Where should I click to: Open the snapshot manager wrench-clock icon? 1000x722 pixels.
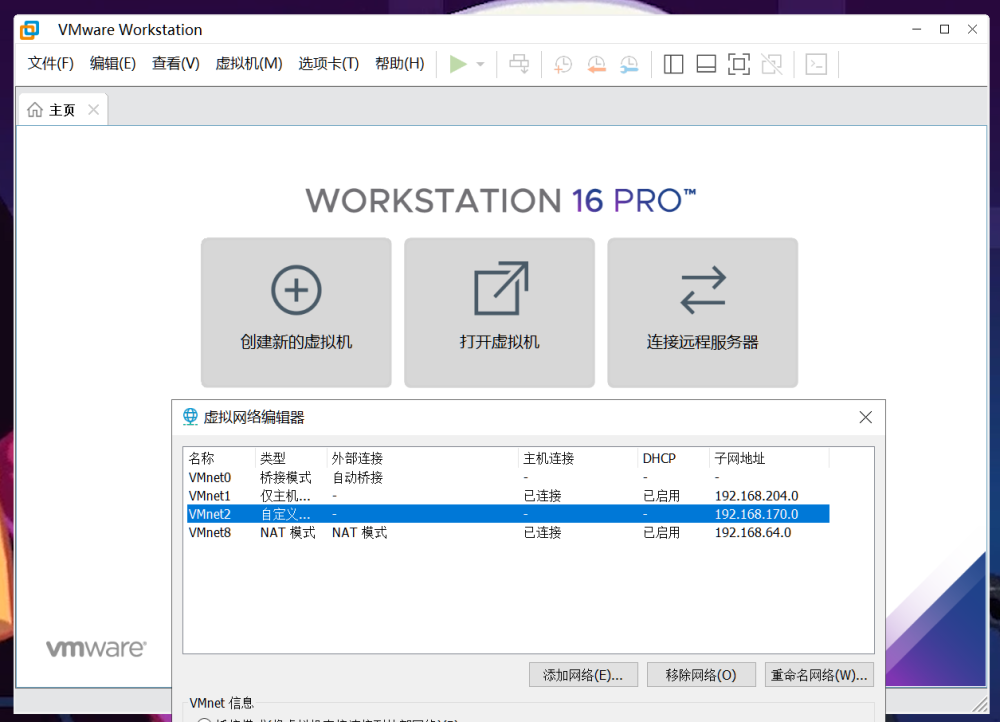click(x=629, y=64)
